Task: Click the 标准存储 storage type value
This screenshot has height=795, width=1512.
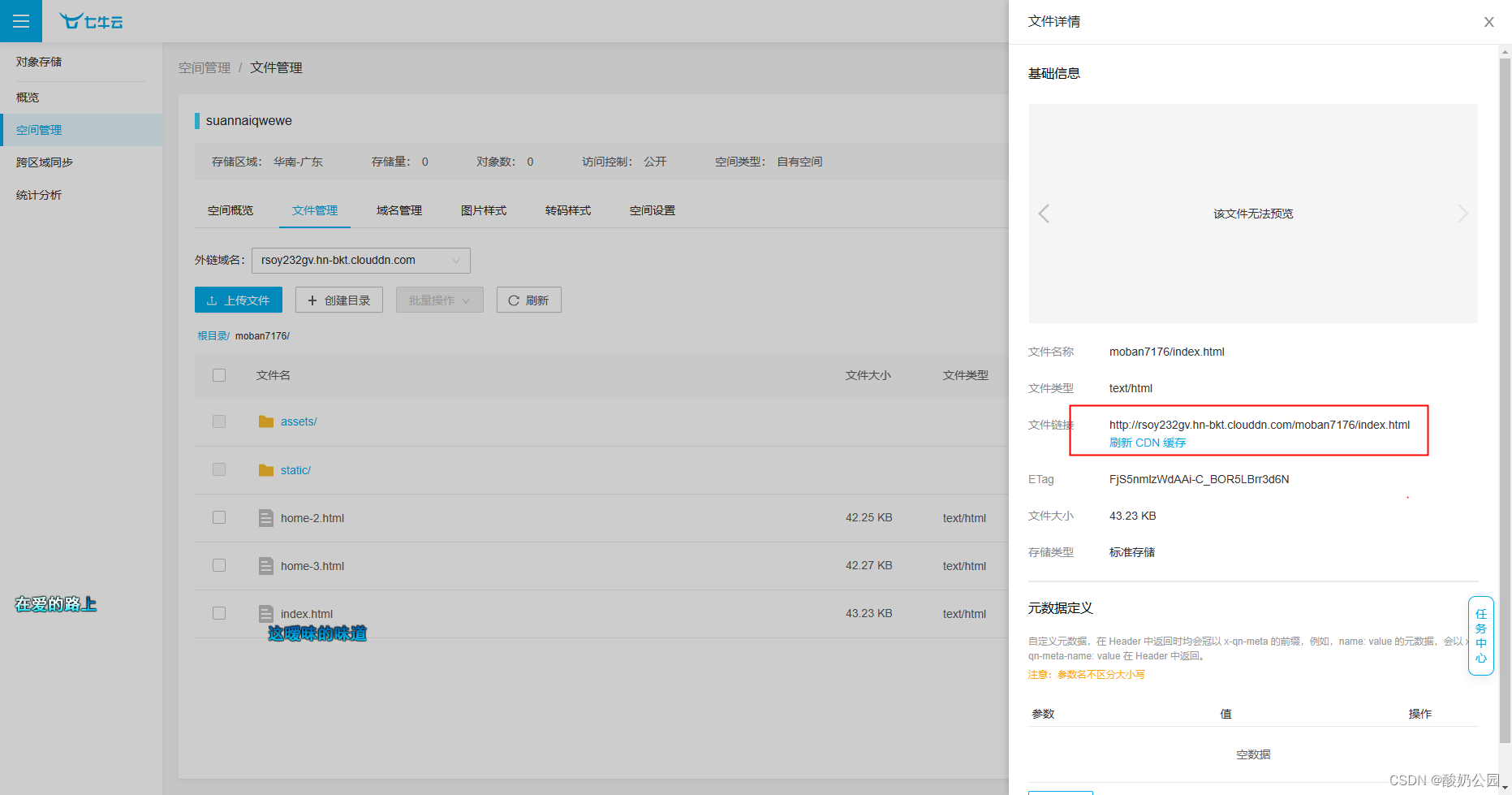Action: point(1132,552)
